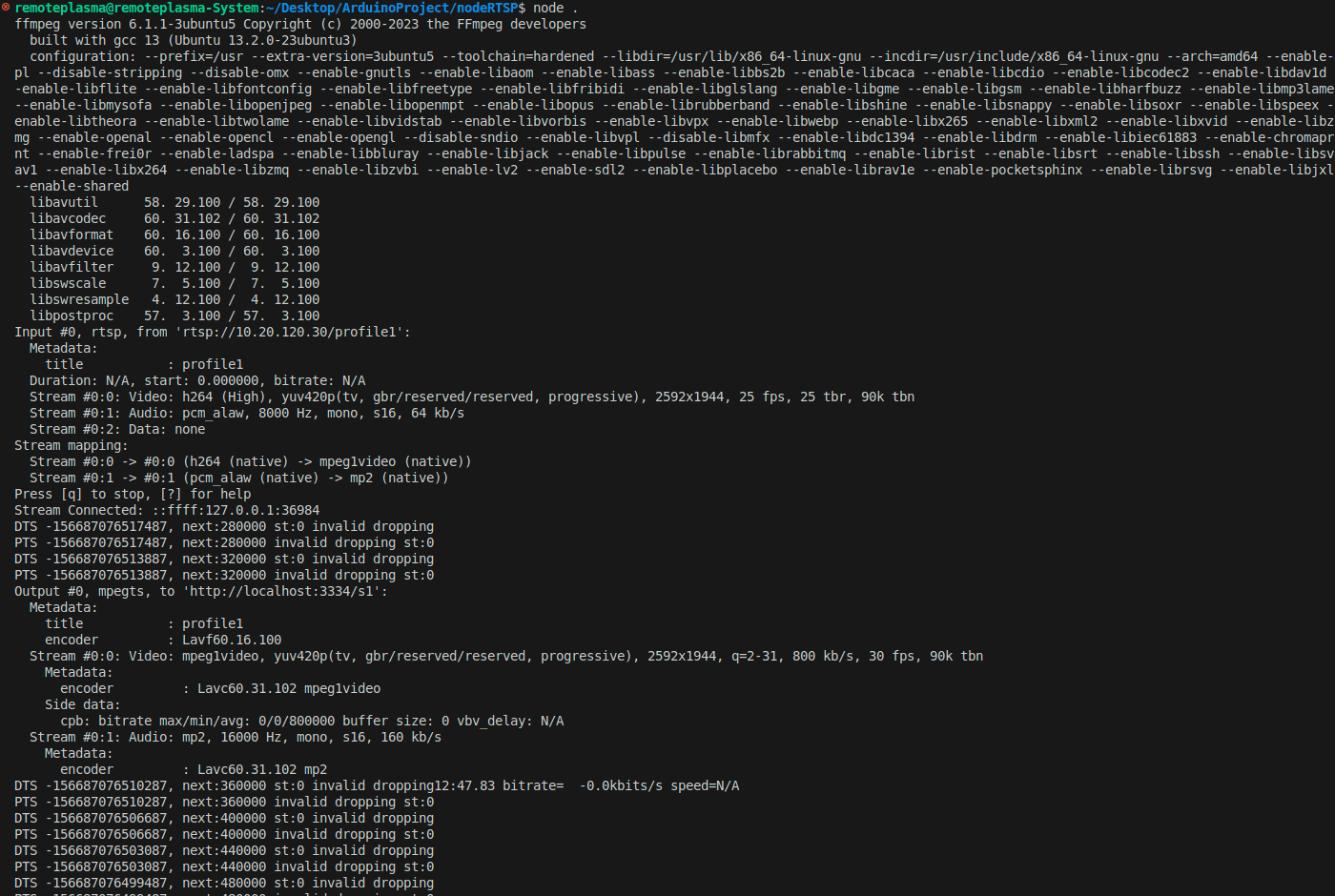The image size is (1335, 896).
Task: Click the Audio pcm_alaw 8000 Hz stream line
Action: click(247, 413)
